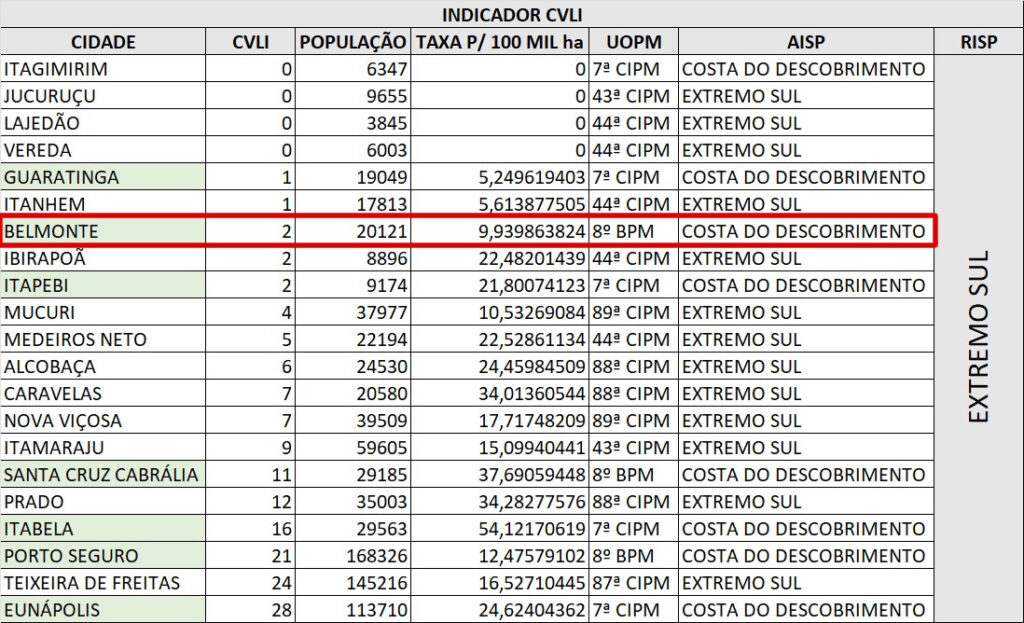
Task: Click the POPULAÇÃO column header
Action: pos(354,42)
